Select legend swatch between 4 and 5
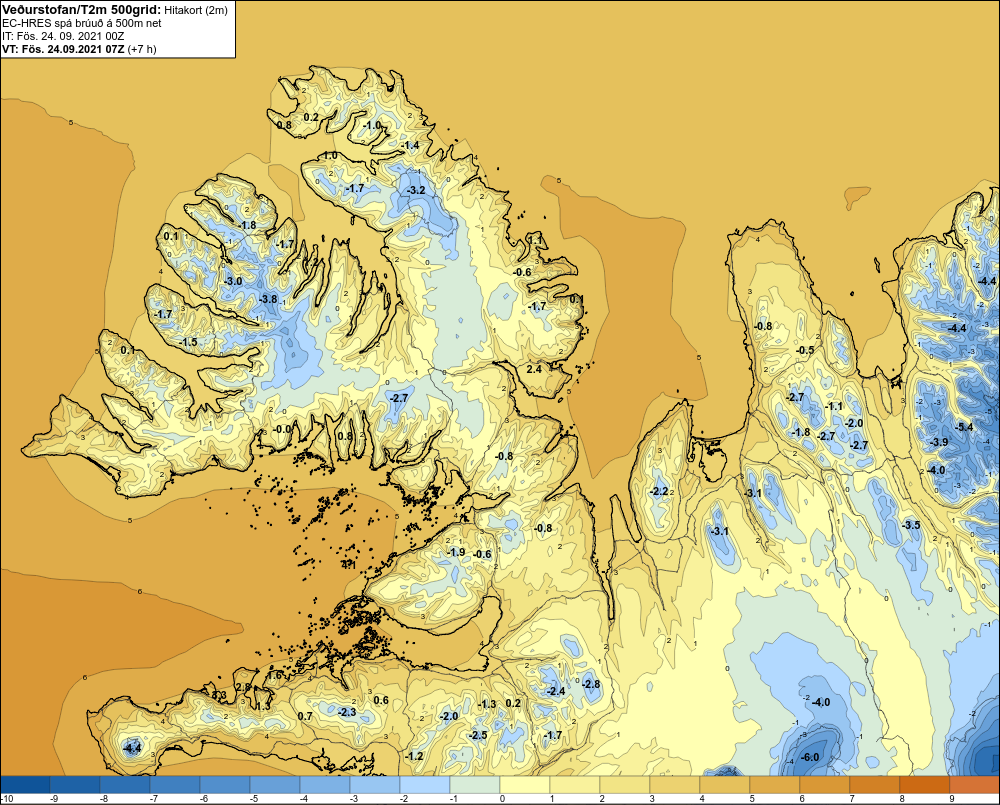The width and height of the screenshot is (1000, 805). pyautogui.click(x=725, y=784)
